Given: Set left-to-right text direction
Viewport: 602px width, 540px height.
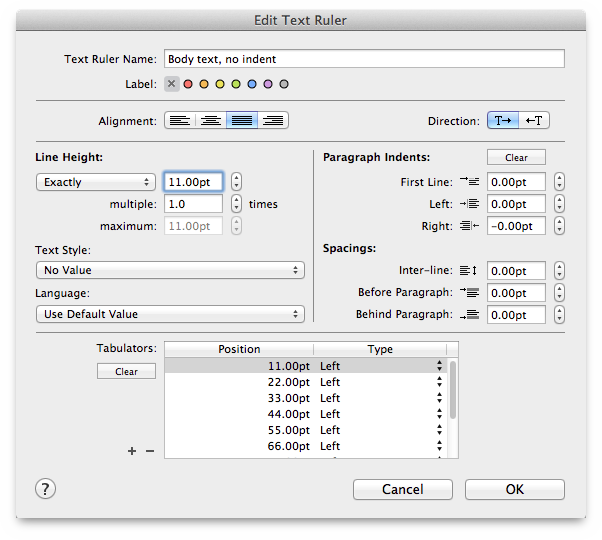Looking at the screenshot, I should pyautogui.click(x=503, y=121).
